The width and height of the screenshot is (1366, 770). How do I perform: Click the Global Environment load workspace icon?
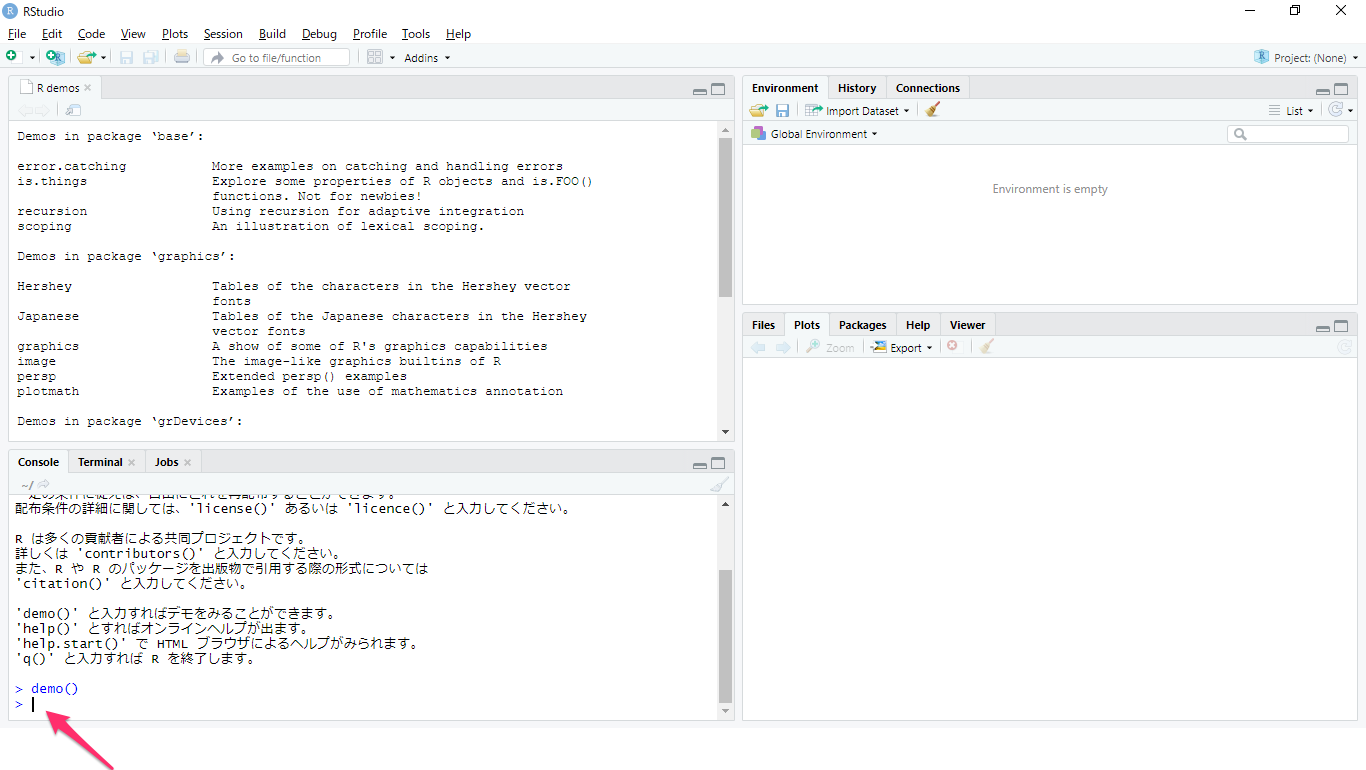(x=758, y=110)
